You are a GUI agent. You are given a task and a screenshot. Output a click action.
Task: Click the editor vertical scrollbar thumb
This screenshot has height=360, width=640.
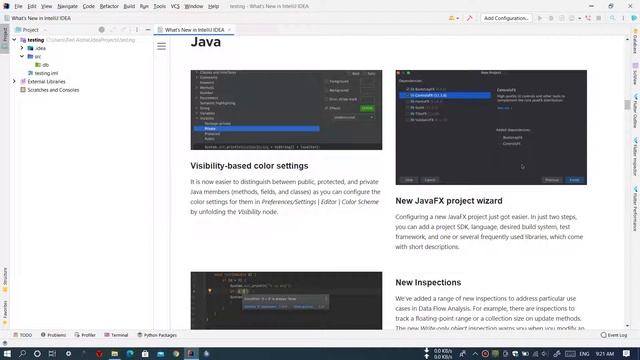(627, 104)
